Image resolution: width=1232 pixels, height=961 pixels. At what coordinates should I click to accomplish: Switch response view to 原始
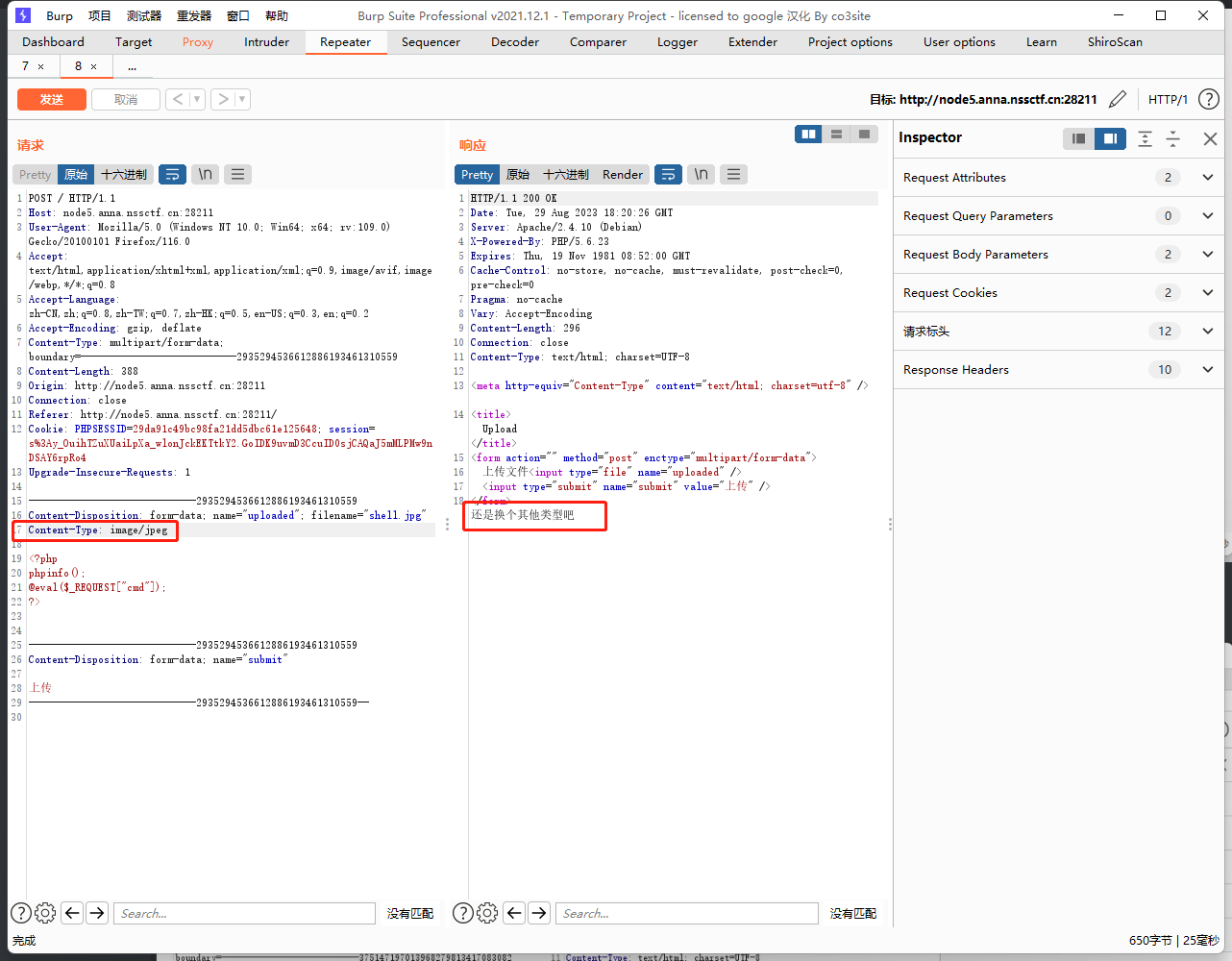(518, 174)
